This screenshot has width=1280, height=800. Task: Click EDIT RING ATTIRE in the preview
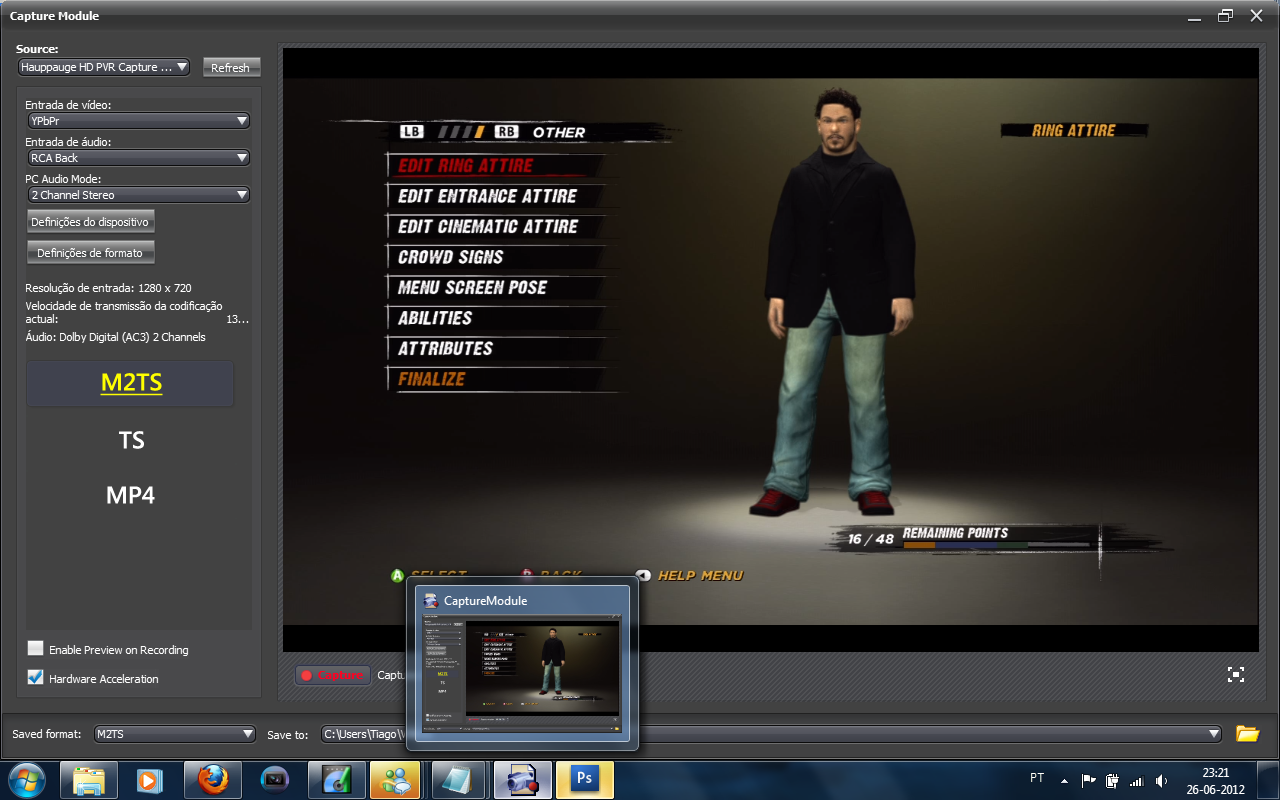(x=466, y=166)
